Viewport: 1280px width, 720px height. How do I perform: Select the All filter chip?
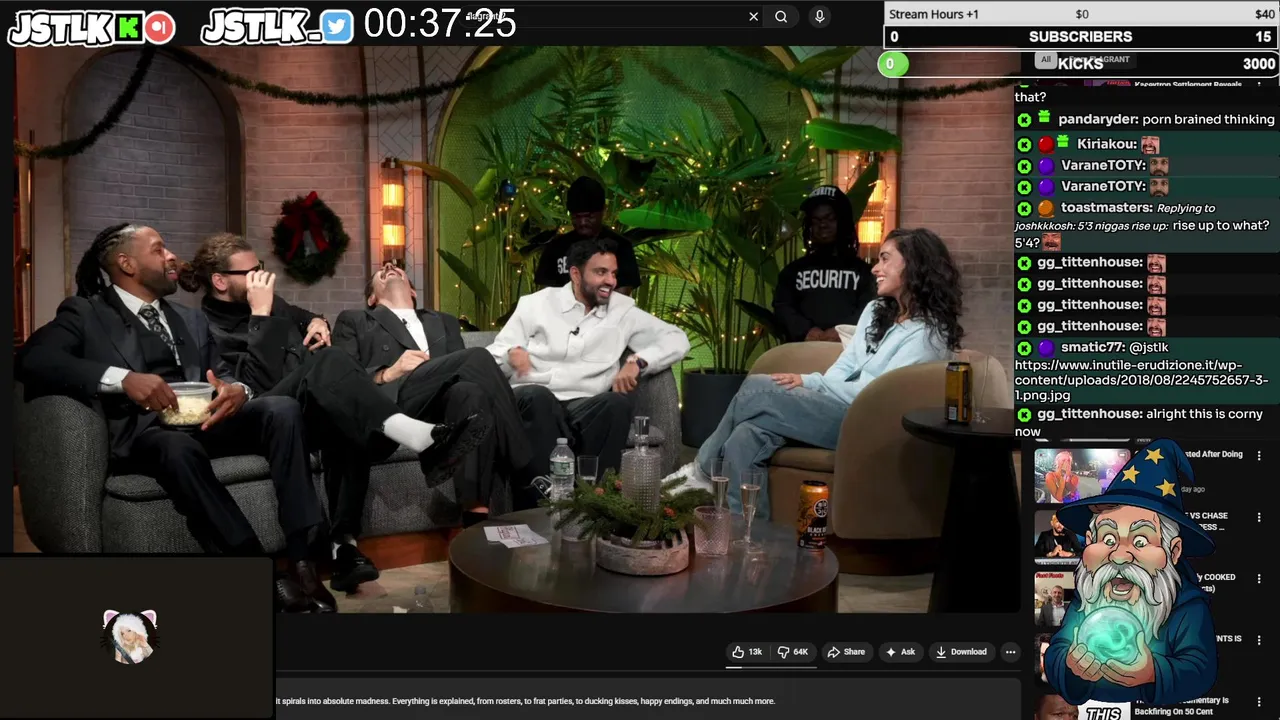coord(1046,60)
